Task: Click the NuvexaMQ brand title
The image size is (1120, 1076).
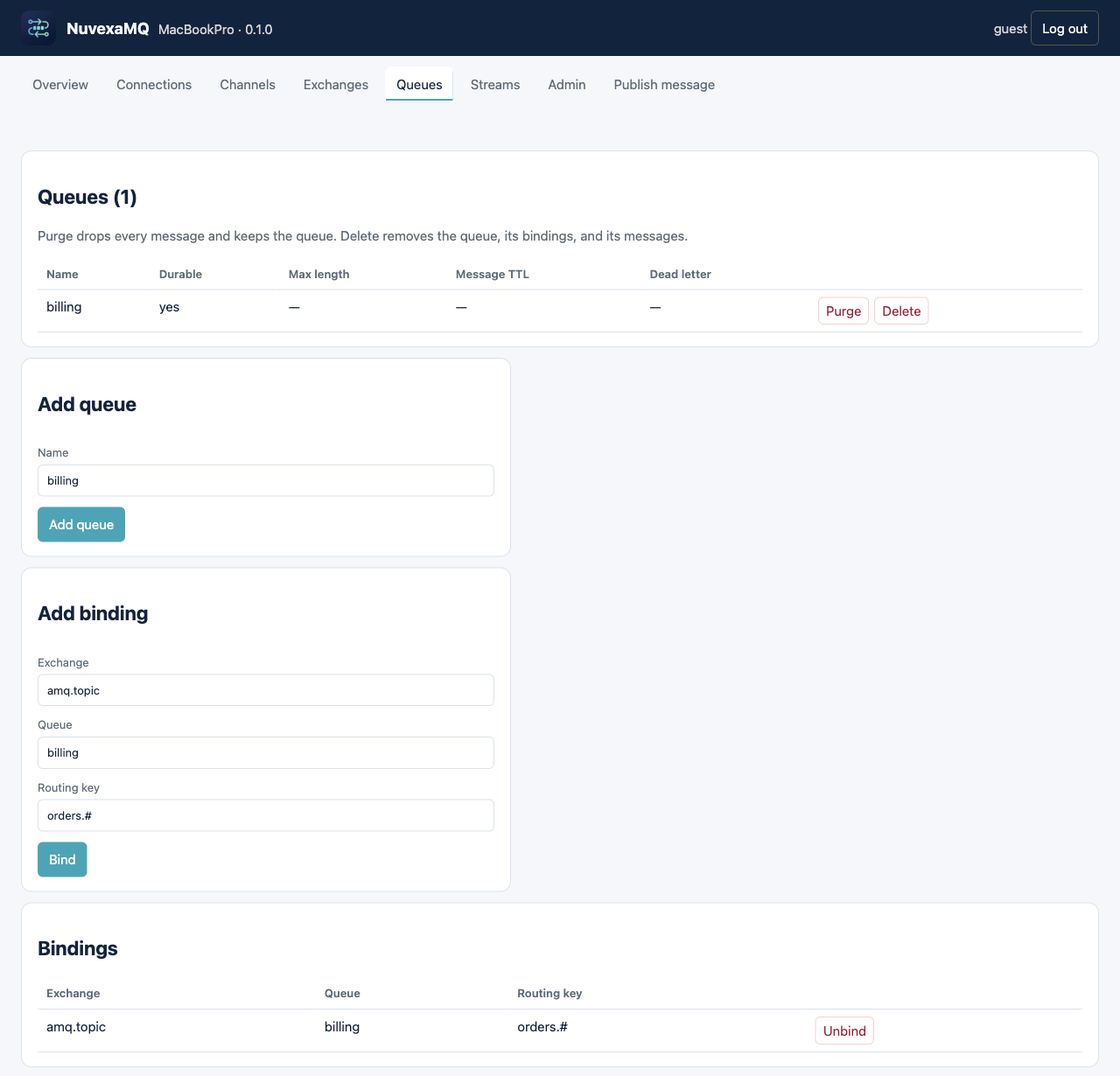Action: point(108,29)
